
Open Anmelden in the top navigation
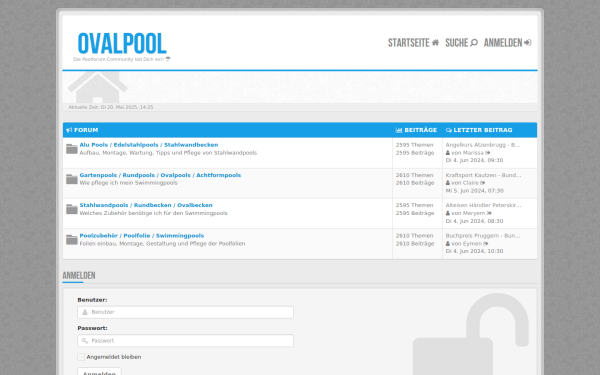(x=507, y=42)
